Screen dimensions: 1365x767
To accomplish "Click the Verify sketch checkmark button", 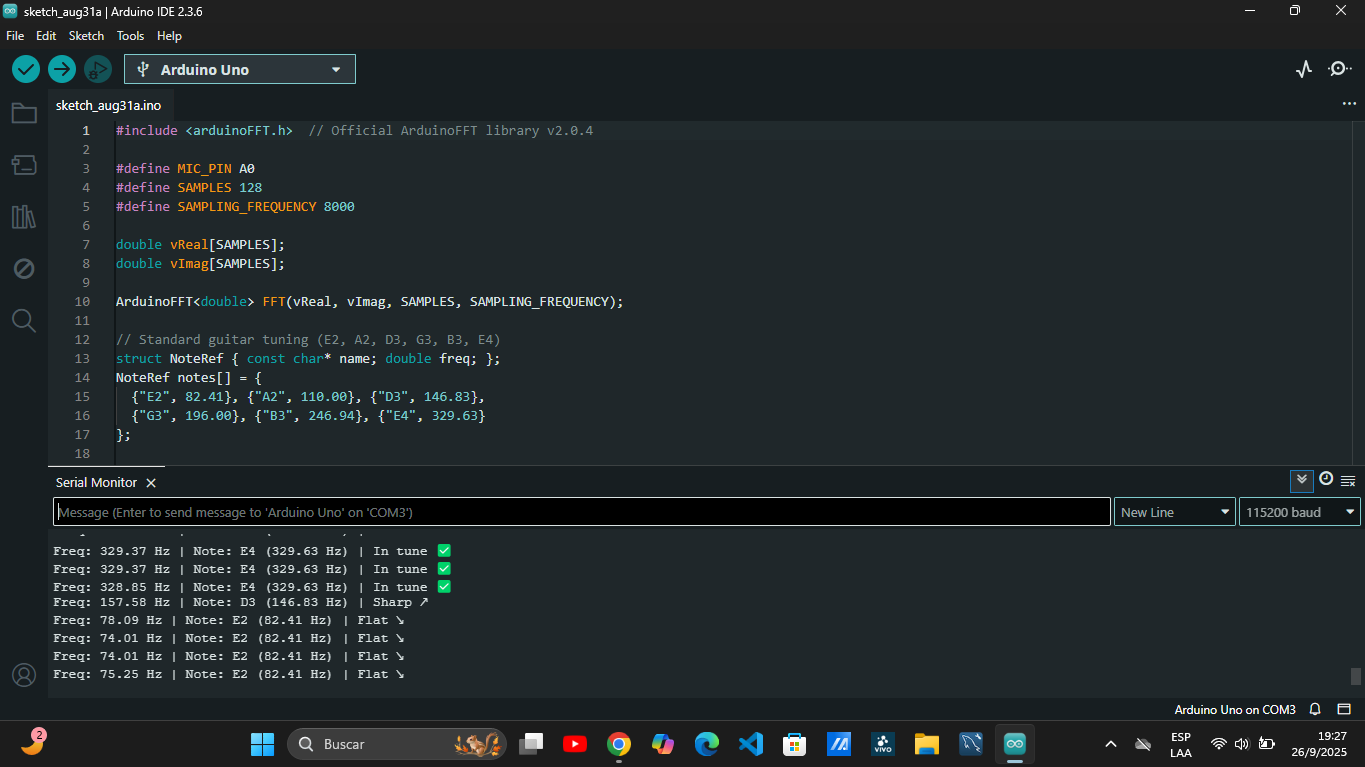I will click(26, 69).
